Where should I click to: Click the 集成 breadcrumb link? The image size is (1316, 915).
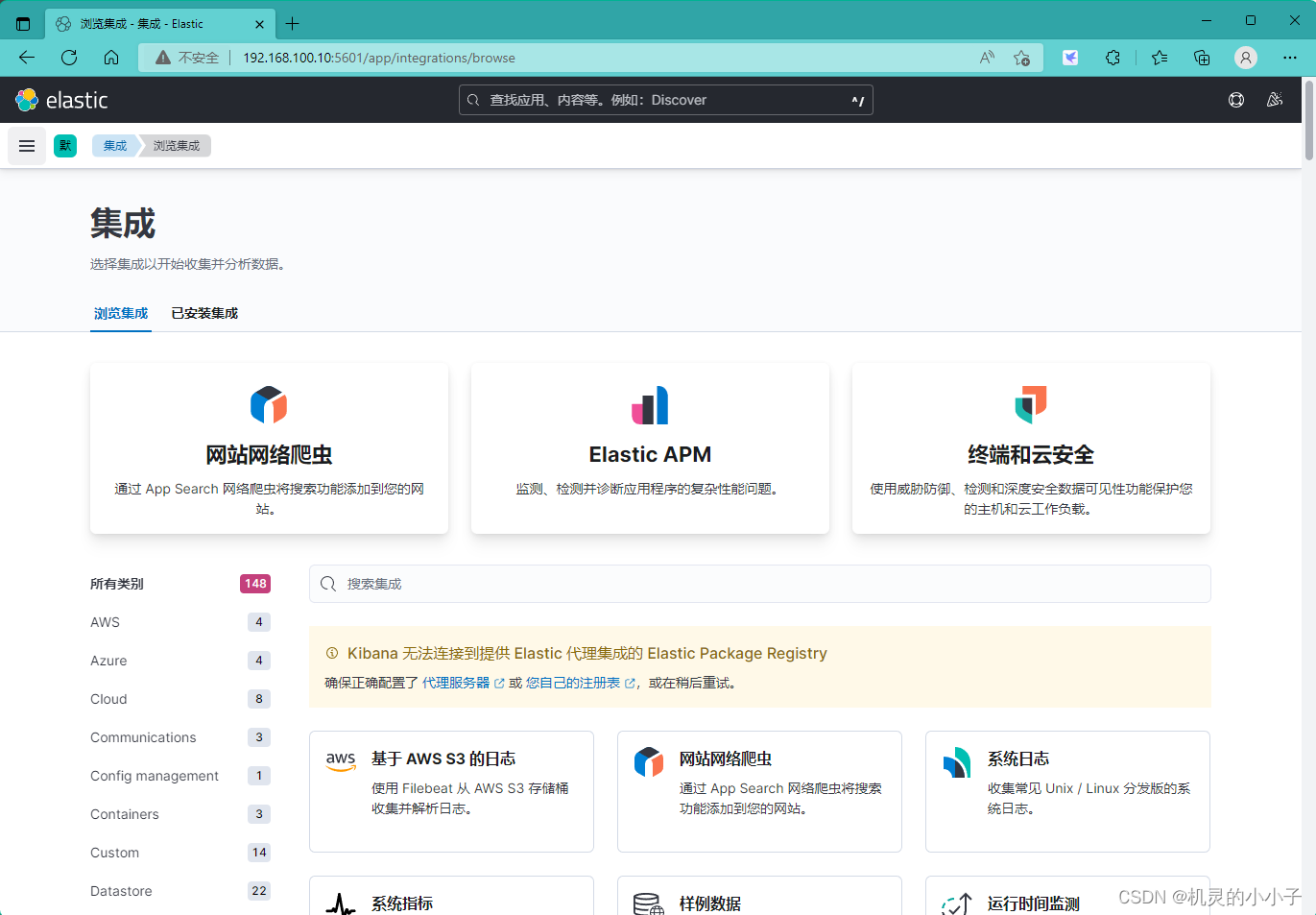tap(113, 145)
